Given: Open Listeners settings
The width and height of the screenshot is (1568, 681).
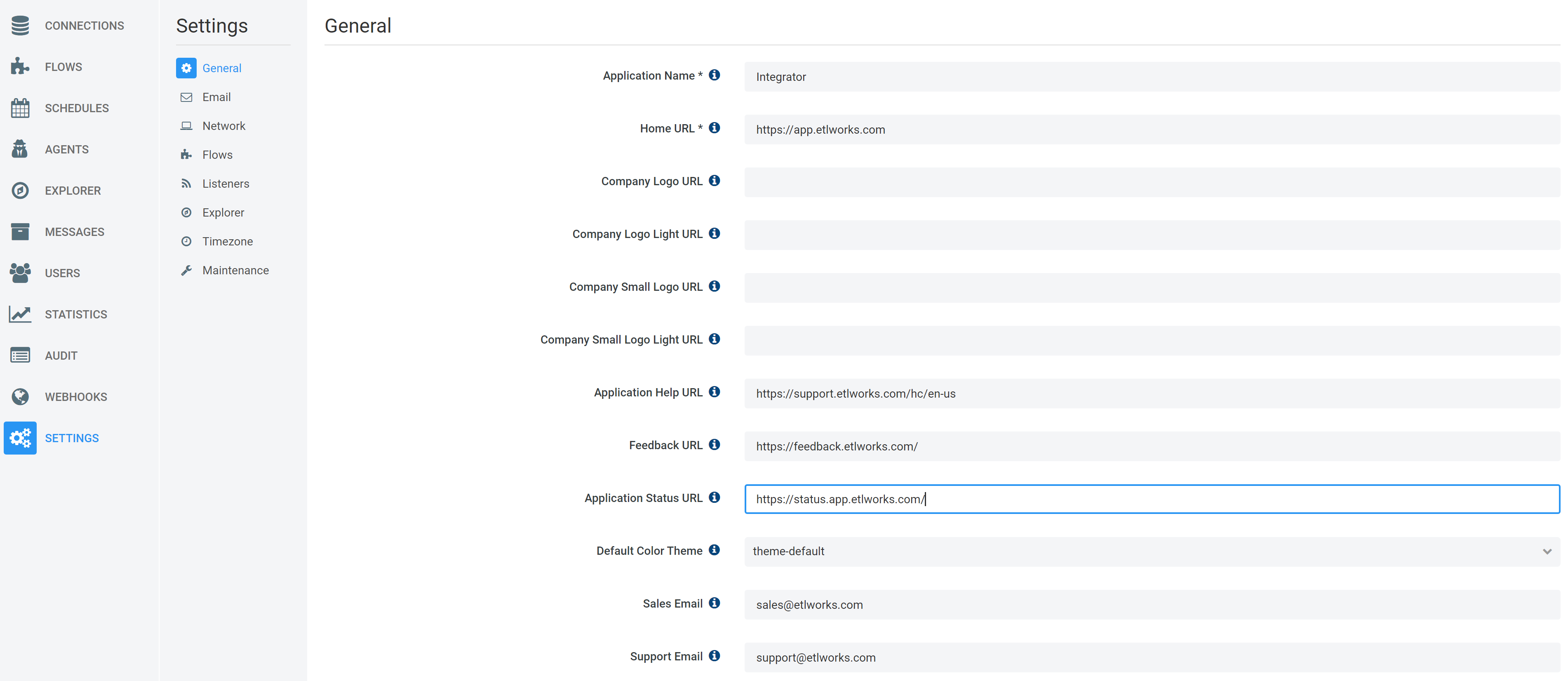Looking at the screenshot, I should pos(226,184).
